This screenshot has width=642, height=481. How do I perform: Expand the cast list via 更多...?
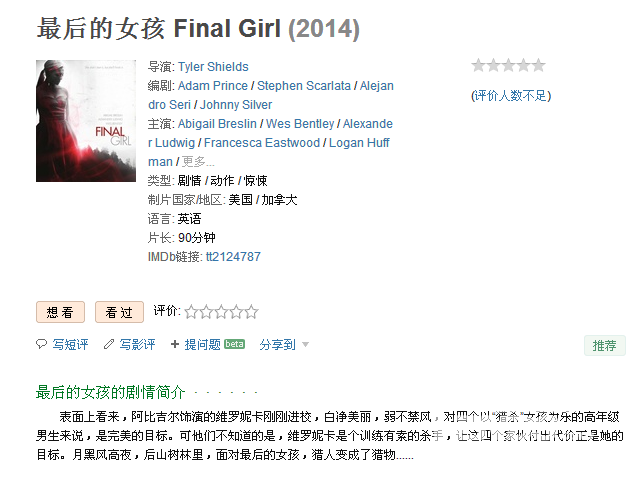(x=198, y=162)
